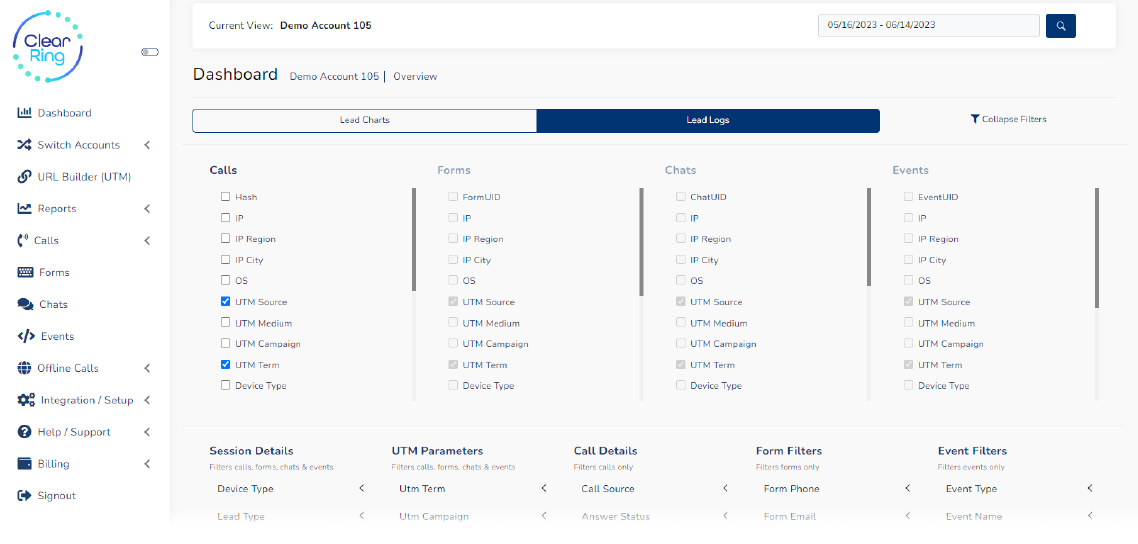Click the Integration / Setup gears icon
Screen dimensions: 1138x544
coord(26,400)
